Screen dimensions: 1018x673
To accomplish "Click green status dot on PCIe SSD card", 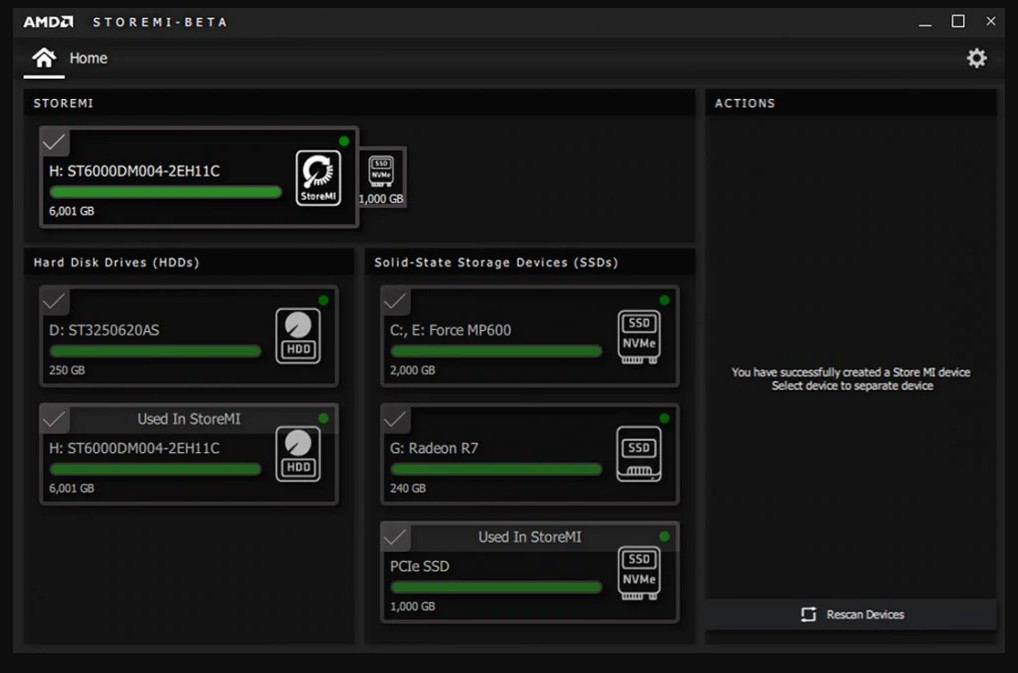I will (x=664, y=537).
